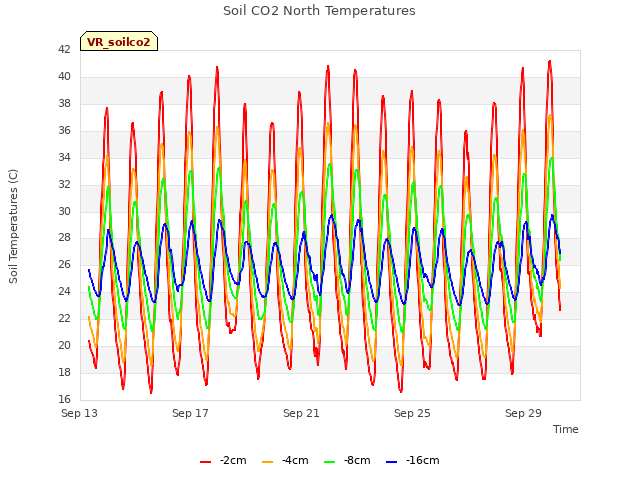Click the 28 y-axis tick label
This screenshot has height=480, width=640.
click(64, 238)
